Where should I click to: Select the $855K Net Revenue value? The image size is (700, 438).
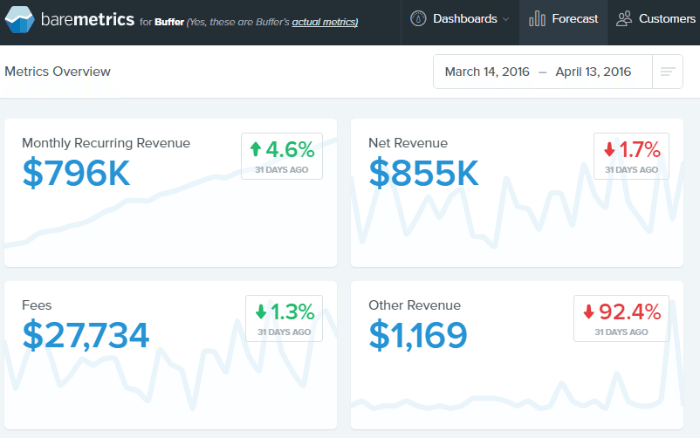point(424,175)
